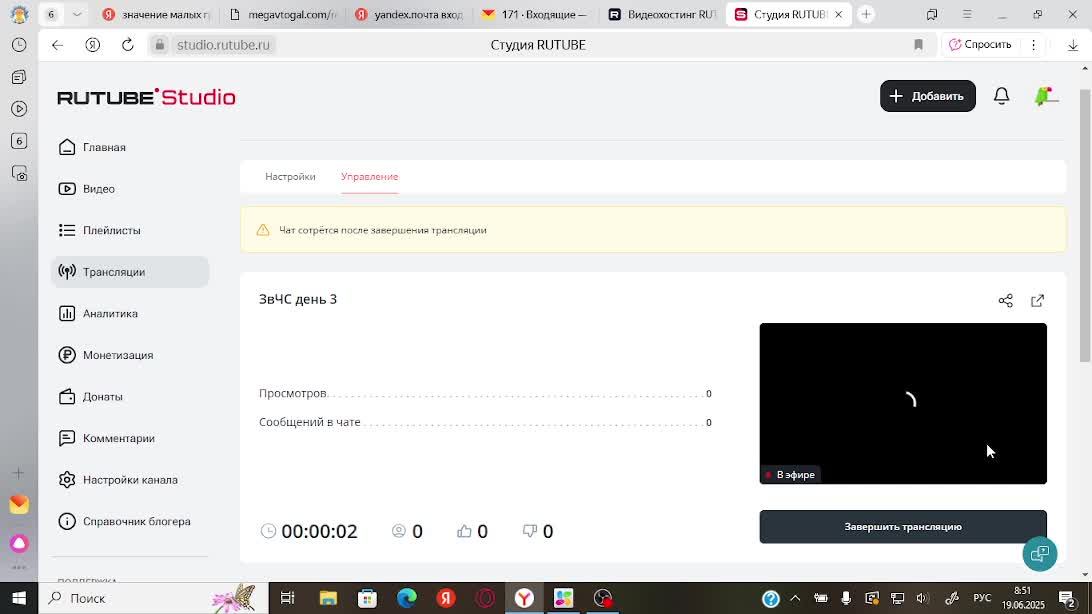Image resolution: width=1092 pixels, height=614 pixels.
Task: Open browser history in the left sidebar
Action: coord(19,45)
